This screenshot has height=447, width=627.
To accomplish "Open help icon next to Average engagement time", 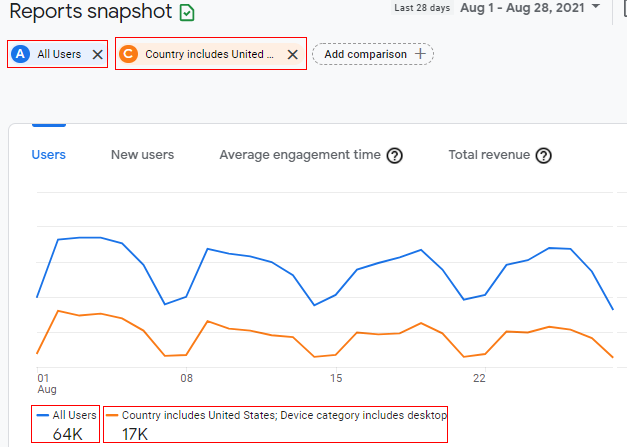I will click(395, 155).
